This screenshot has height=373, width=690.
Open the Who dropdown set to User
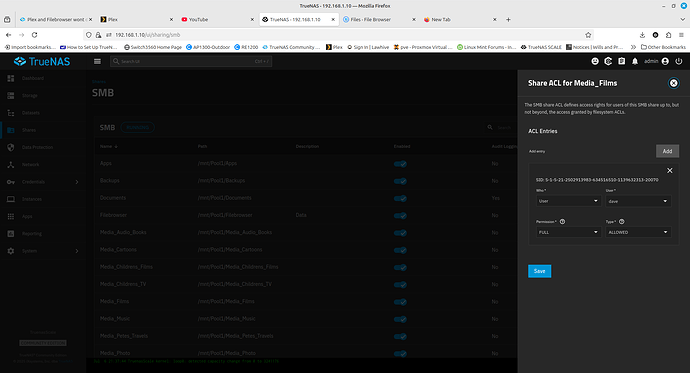[568, 201]
